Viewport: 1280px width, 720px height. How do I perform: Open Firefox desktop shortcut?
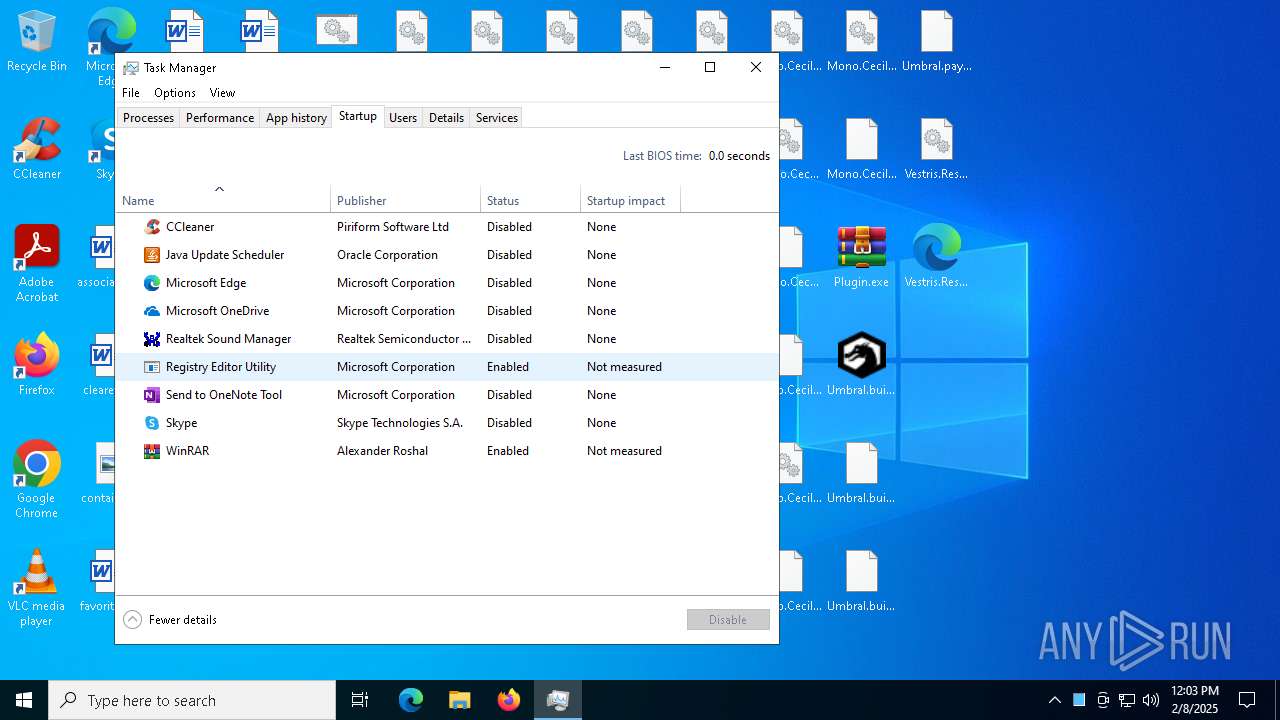coord(37,365)
